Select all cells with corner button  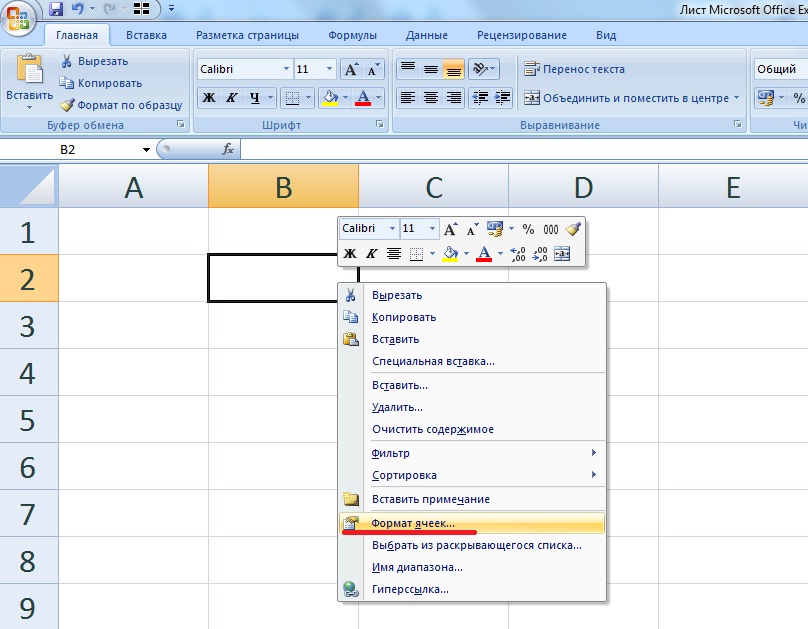(29, 186)
